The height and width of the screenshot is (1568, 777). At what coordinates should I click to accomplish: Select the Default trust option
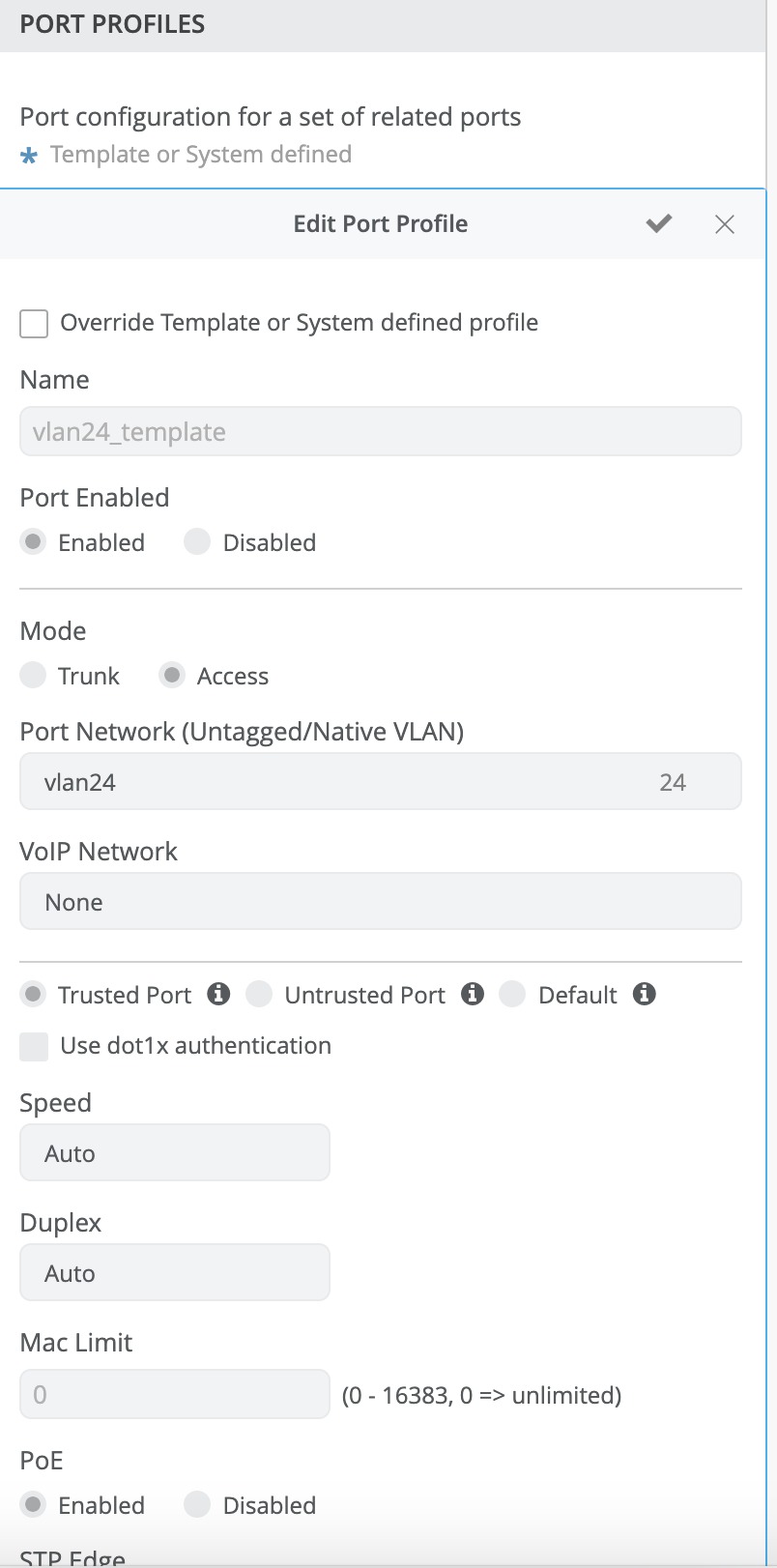[x=513, y=995]
